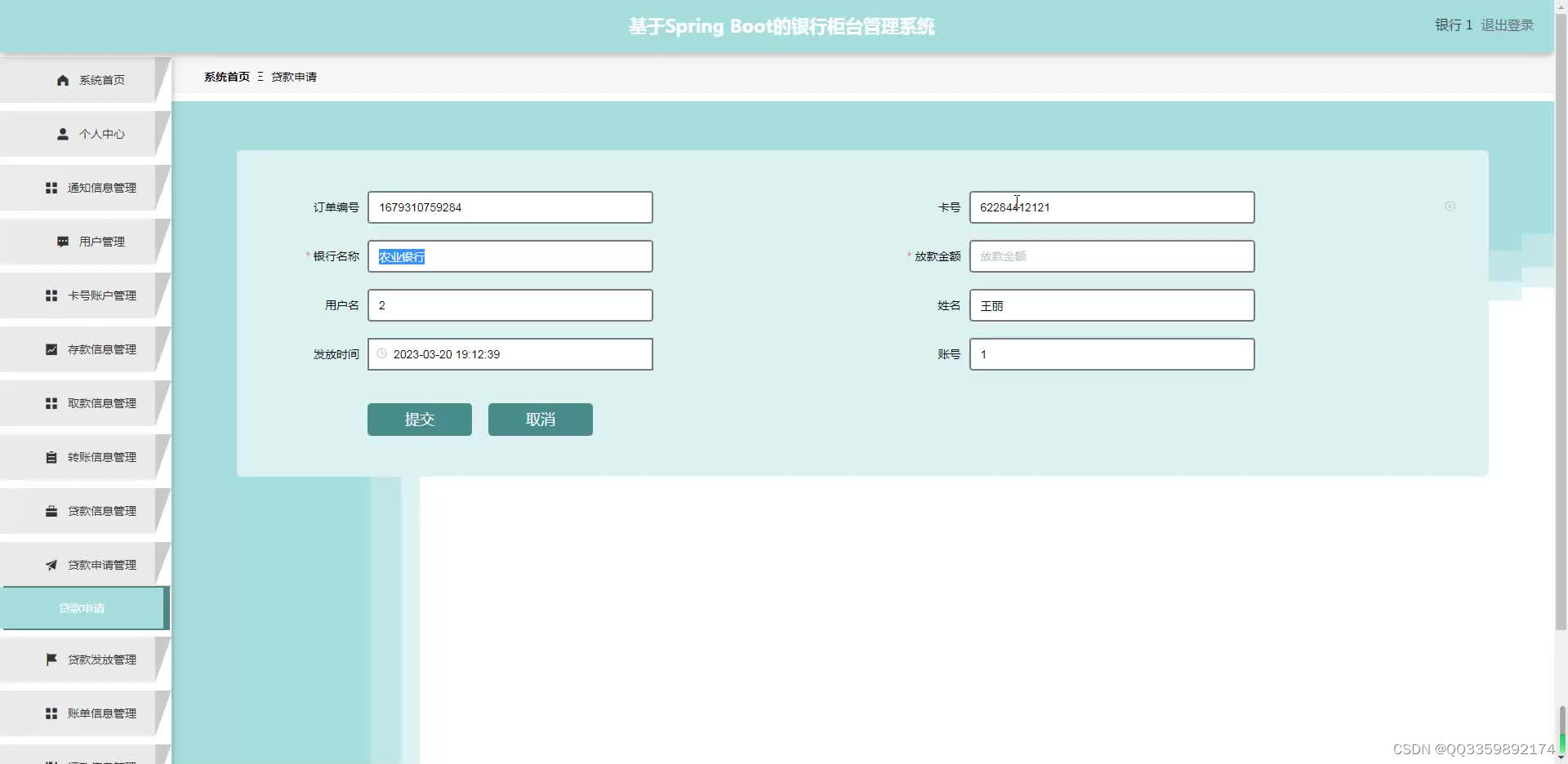
Task: Click the 放款金额 input field
Action: (x=1112, y=256)
